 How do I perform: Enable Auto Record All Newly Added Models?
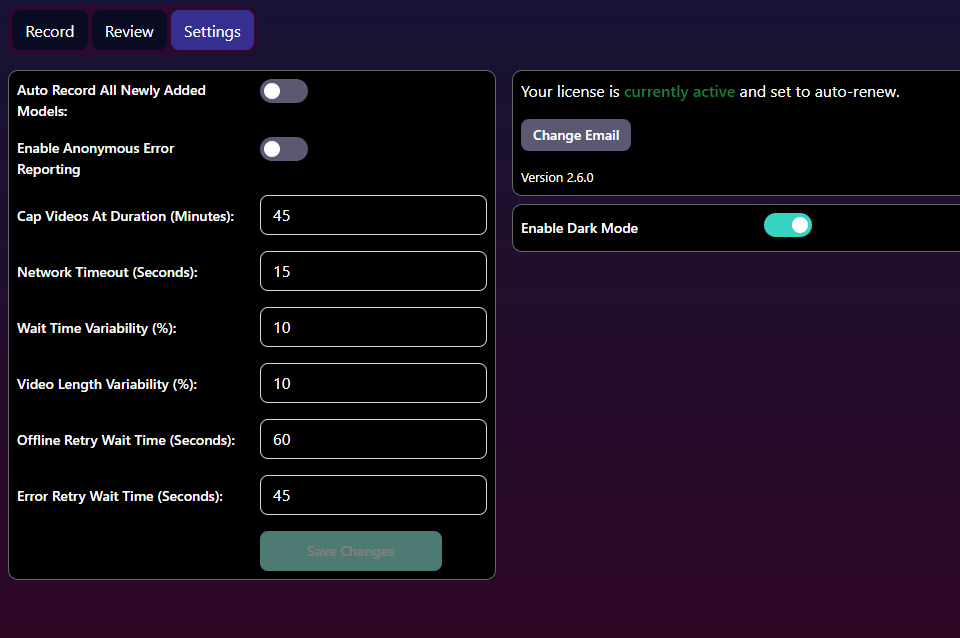tap(284, 90)
